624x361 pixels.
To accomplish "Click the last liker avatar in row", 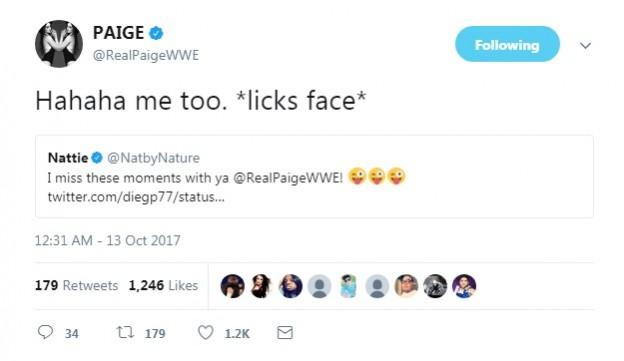I will point(464,286).
